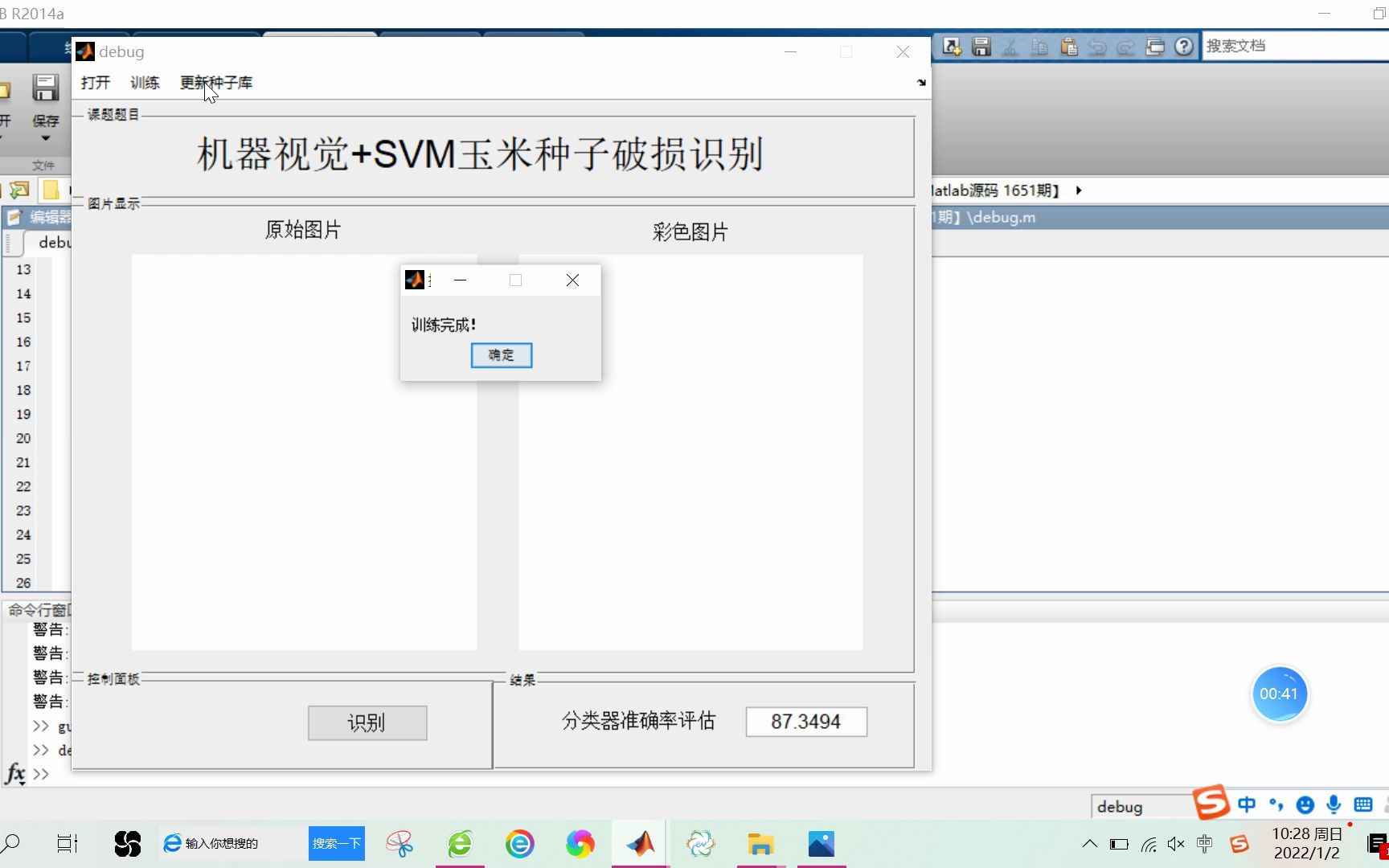Click the Sogou emoji face icon
The width and height of the screenshot is (1389, 868).
click(1305, 805)
